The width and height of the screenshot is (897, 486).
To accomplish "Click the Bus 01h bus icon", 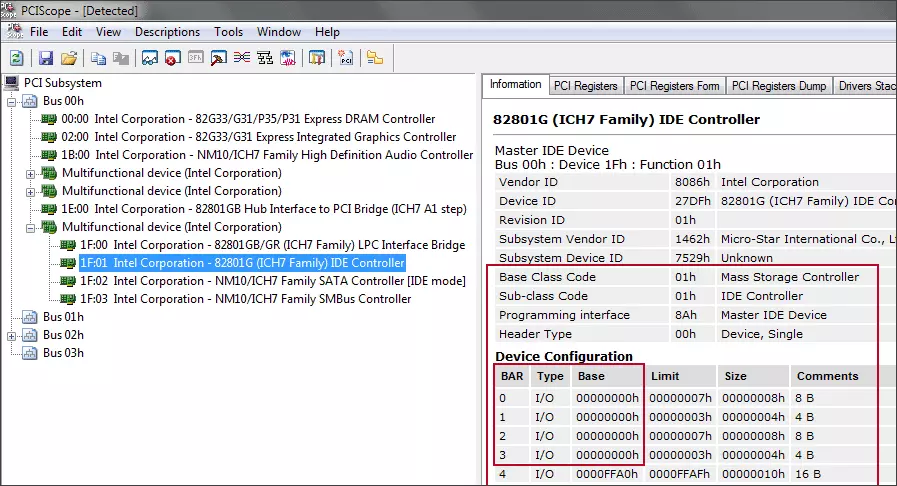I will 30,317.
